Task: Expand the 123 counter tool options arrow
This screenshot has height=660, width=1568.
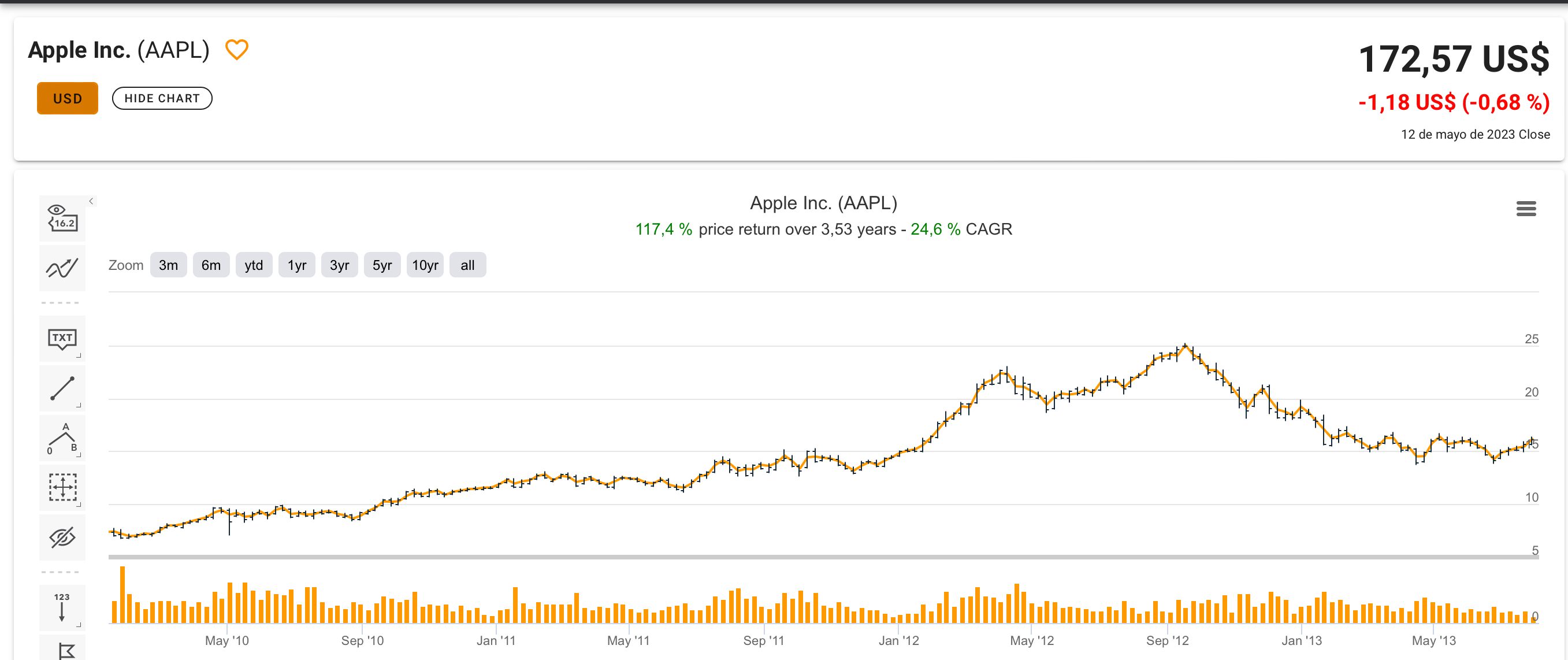Action: [79, 625]
